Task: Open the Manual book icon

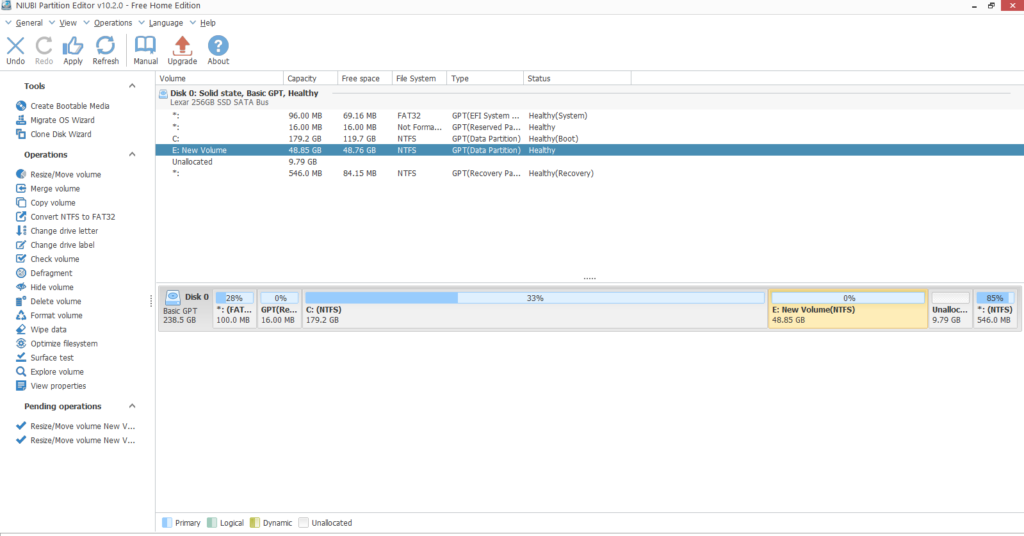Action: (145, 50)
